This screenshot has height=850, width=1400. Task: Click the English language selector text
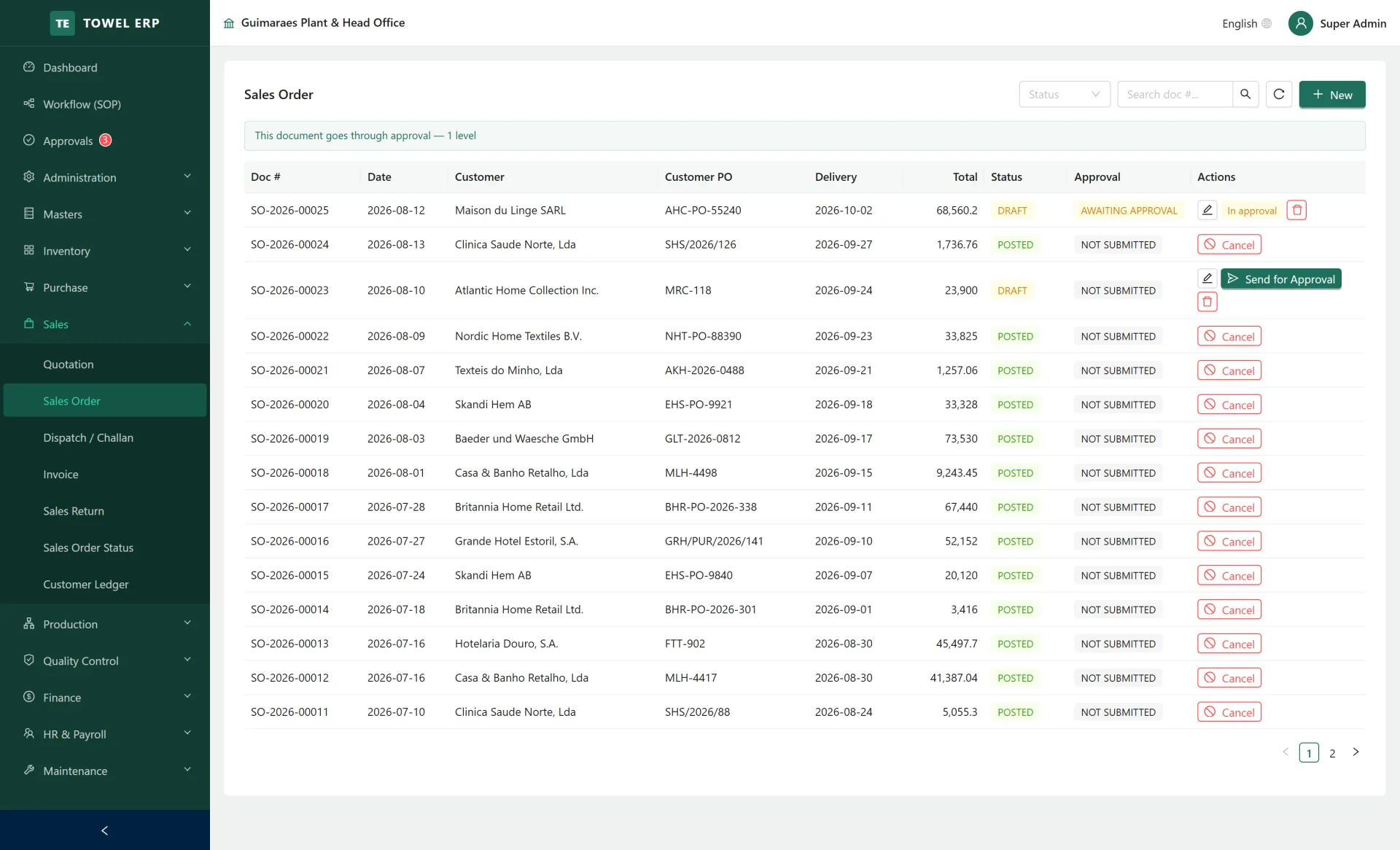pos(1240,23)
